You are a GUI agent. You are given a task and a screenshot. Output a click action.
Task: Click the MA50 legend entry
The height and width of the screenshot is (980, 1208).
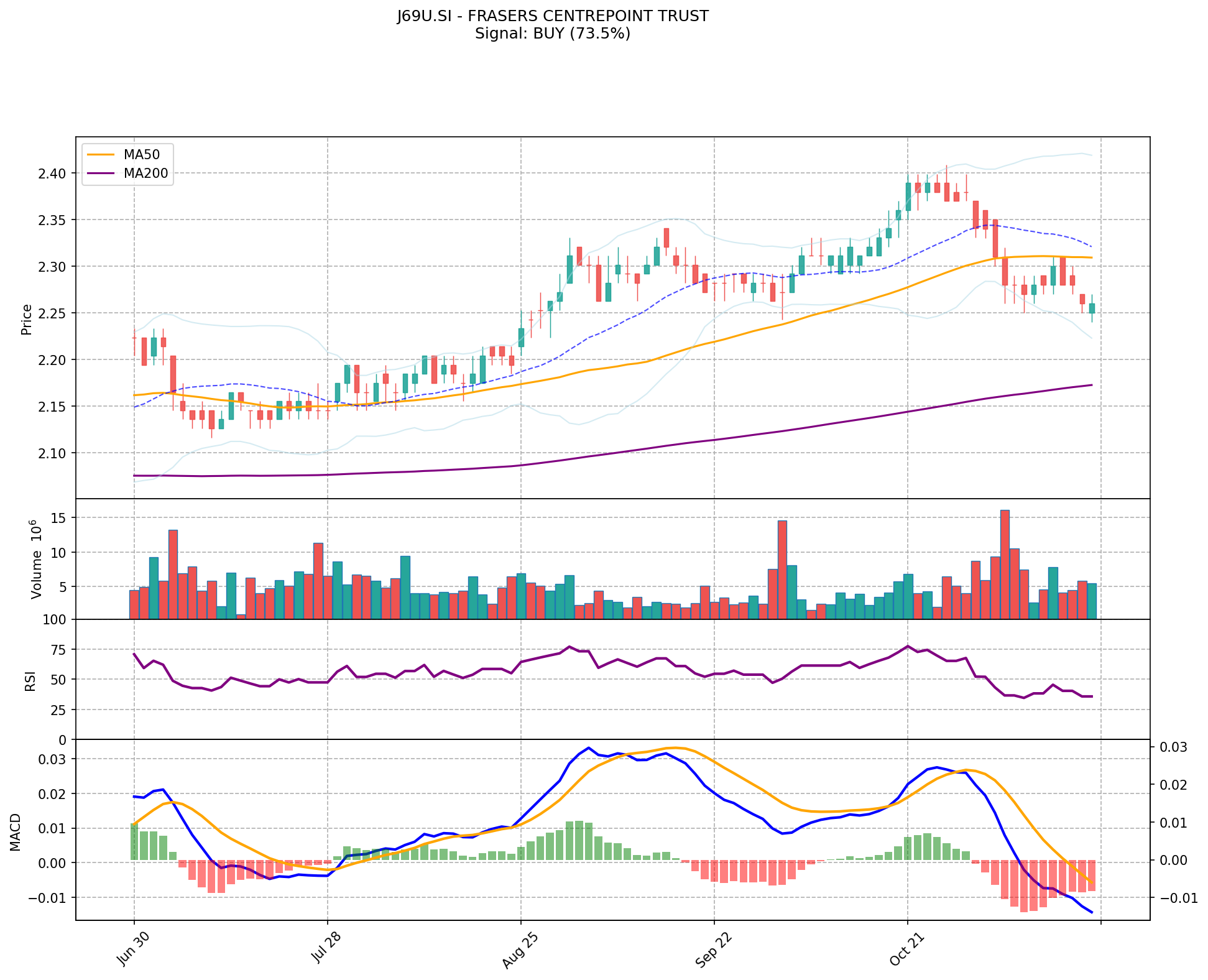click(142, 155)
